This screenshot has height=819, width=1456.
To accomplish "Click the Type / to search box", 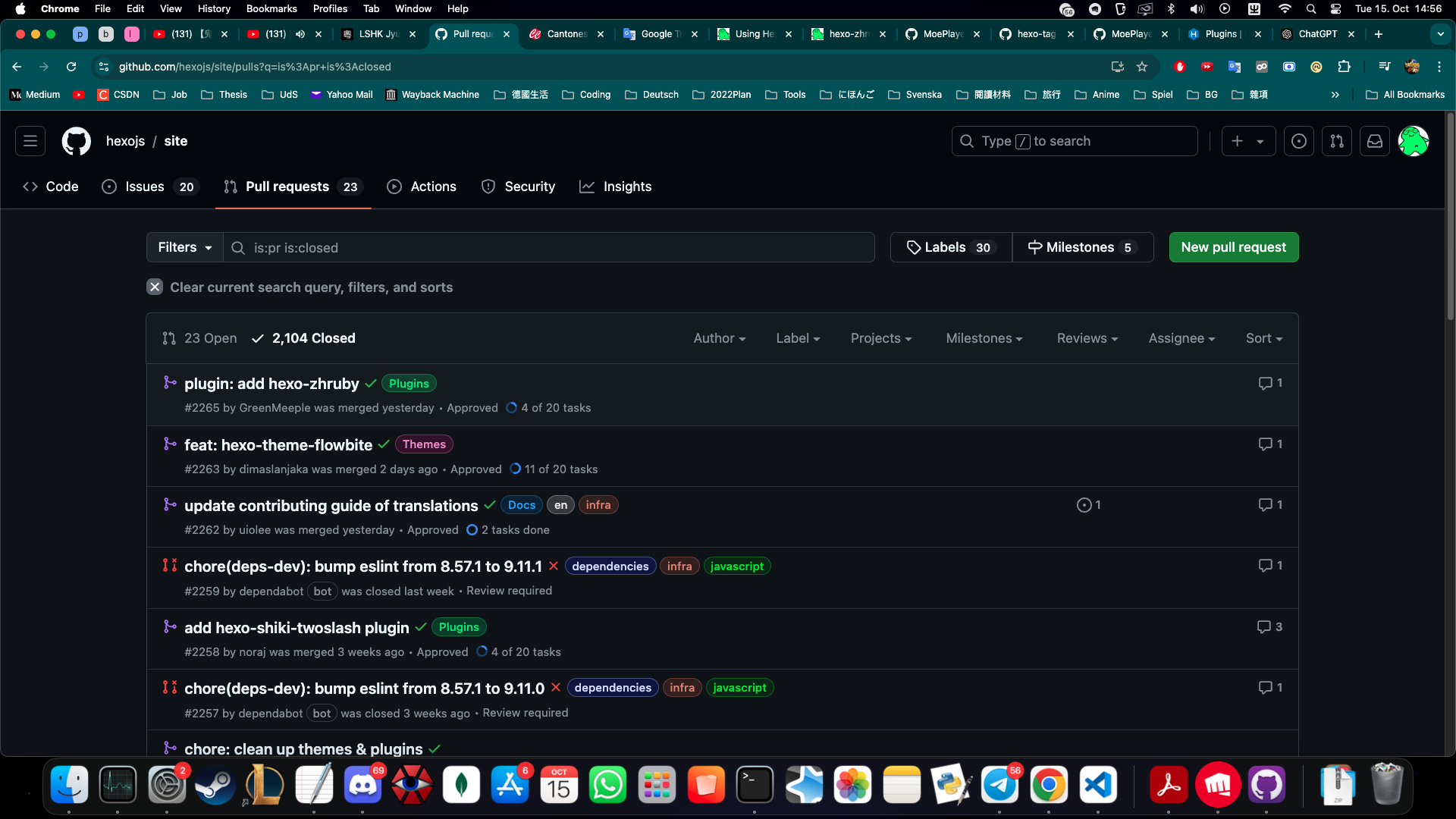I will click(1075, 141).
